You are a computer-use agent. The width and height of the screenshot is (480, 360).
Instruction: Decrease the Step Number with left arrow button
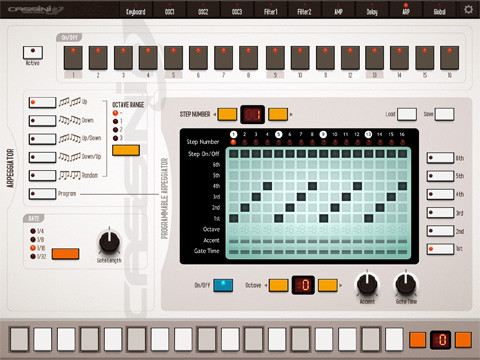tap(227, 114)
